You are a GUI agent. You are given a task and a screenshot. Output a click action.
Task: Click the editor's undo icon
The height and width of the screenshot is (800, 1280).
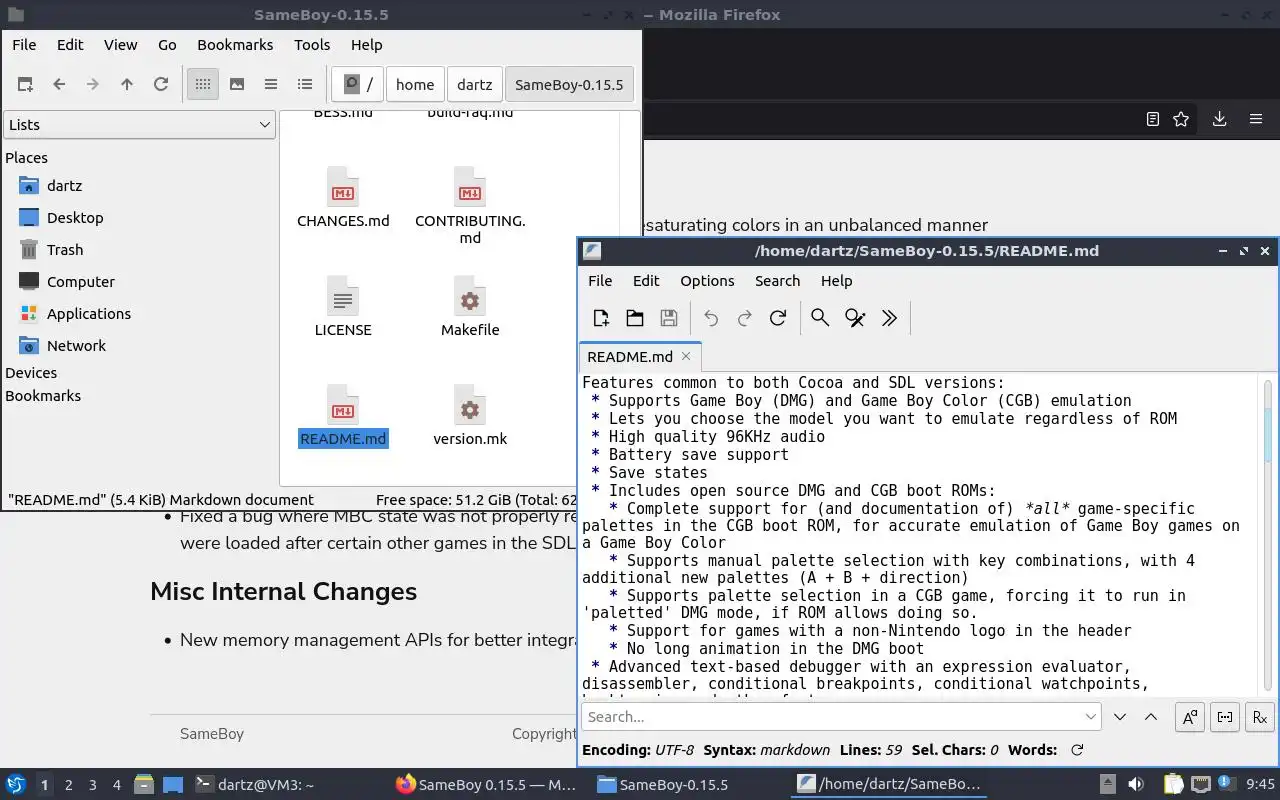coord(711,318)
